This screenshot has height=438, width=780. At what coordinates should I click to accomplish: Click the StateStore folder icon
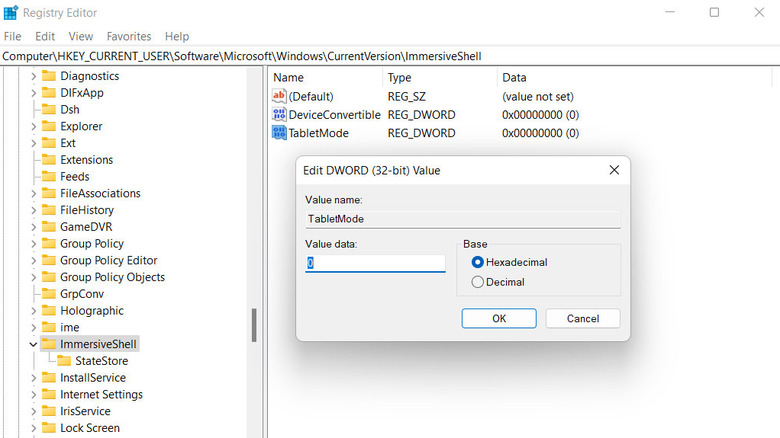pos(64,360)
